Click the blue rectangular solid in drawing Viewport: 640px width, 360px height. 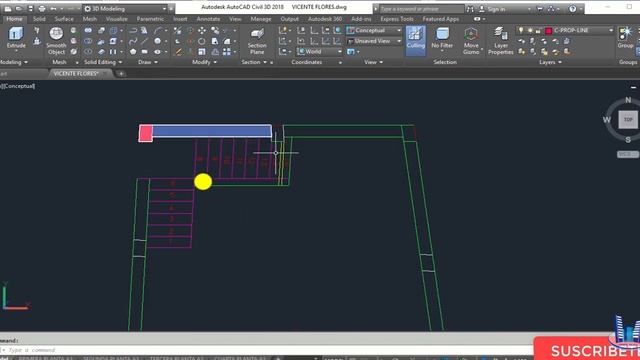coord(212,131)
